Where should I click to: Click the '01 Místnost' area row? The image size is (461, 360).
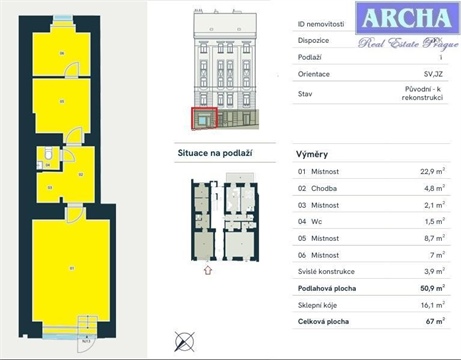click(x=371, y=171)
